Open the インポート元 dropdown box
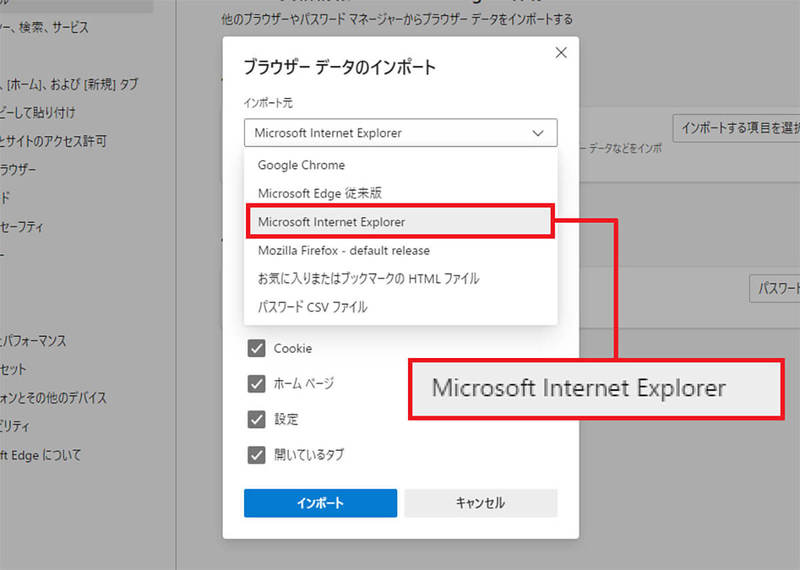Image resolution: width=800 pixels, height=570 pixels. pyautogui.click(x=401, y=133)
